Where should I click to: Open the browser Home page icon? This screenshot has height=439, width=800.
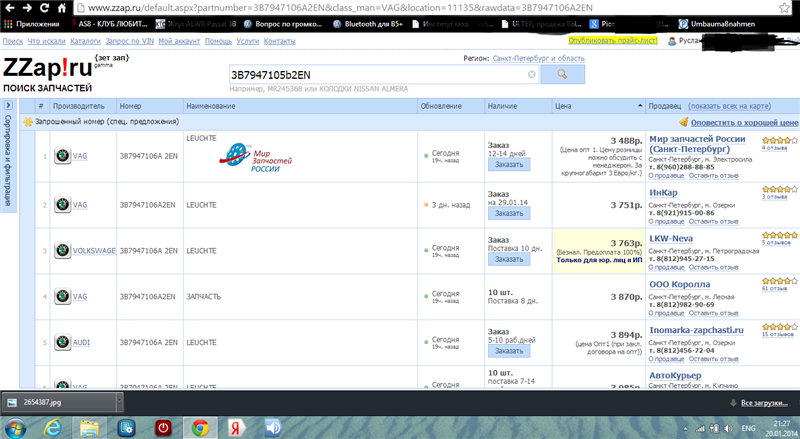[62, 8]
